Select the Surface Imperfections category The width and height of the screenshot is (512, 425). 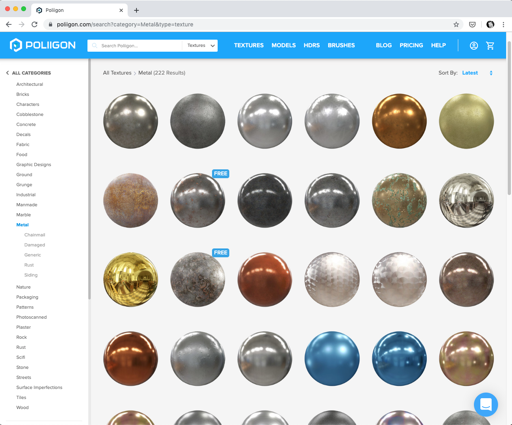click(x=39, y=387)
